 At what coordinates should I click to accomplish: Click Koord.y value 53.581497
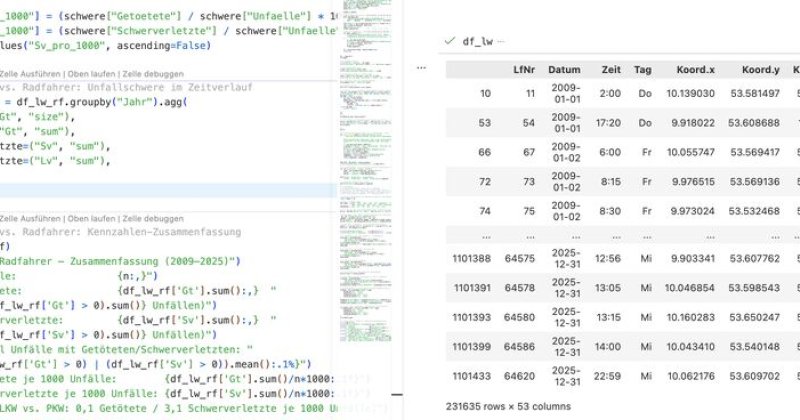coord(755,93)
